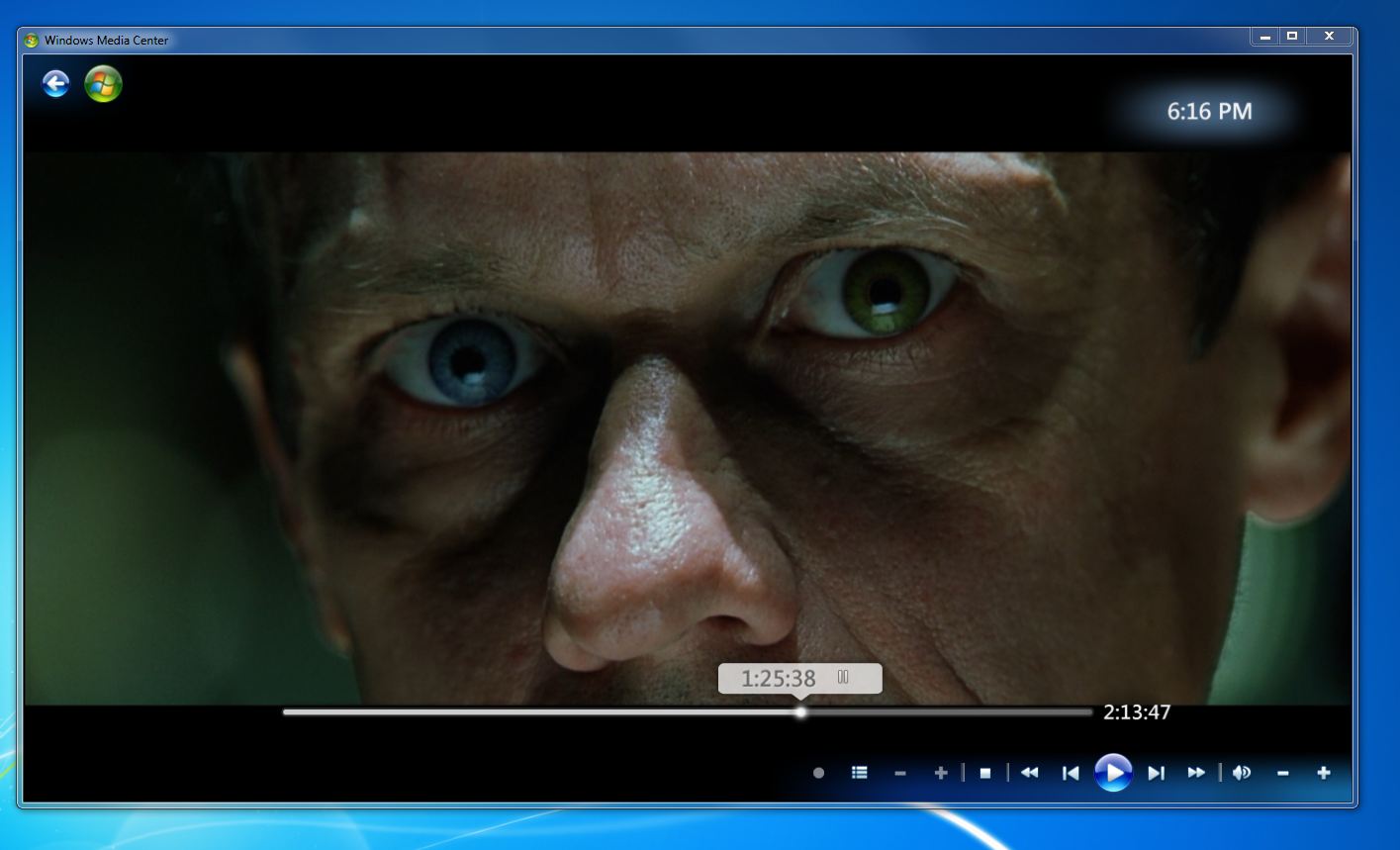
Task: Start recording with the record dot button
Action: [x=818, y=773]
